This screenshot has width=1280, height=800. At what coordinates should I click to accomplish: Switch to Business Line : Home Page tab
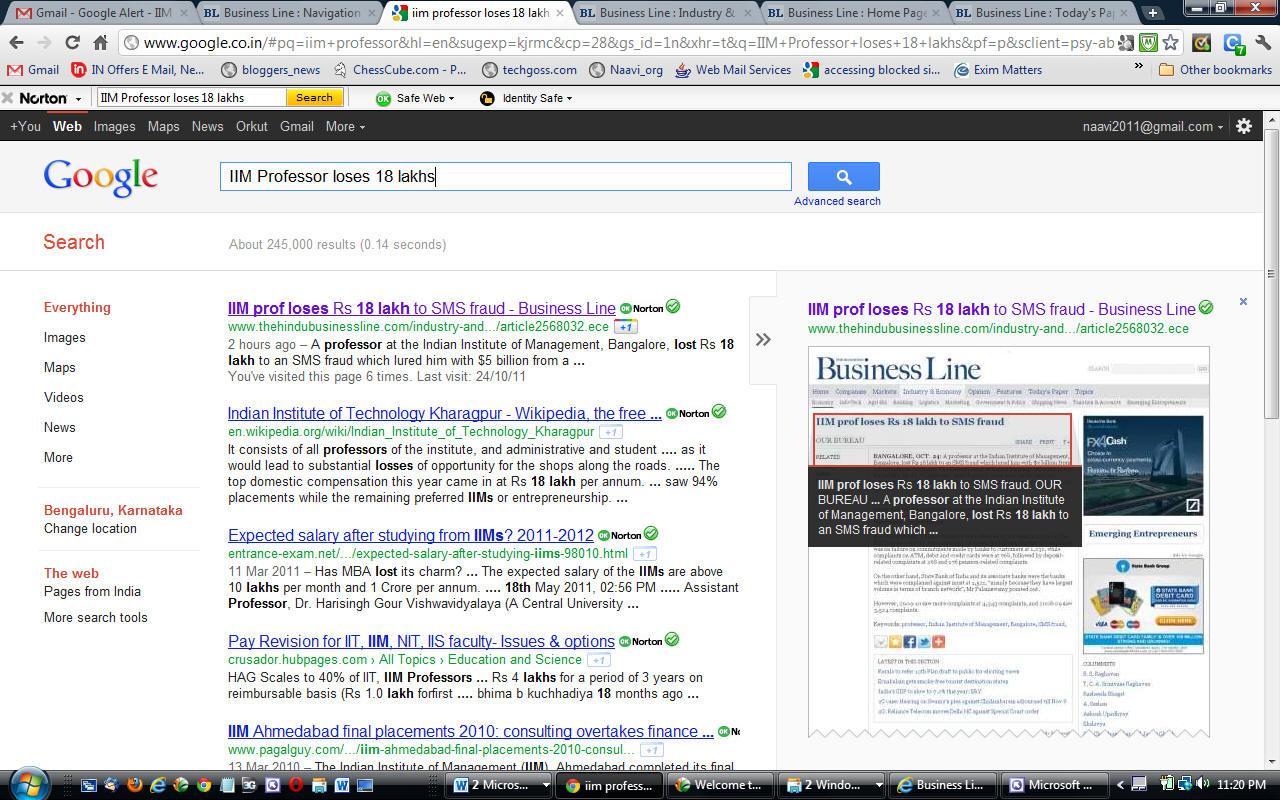[853, 13]
